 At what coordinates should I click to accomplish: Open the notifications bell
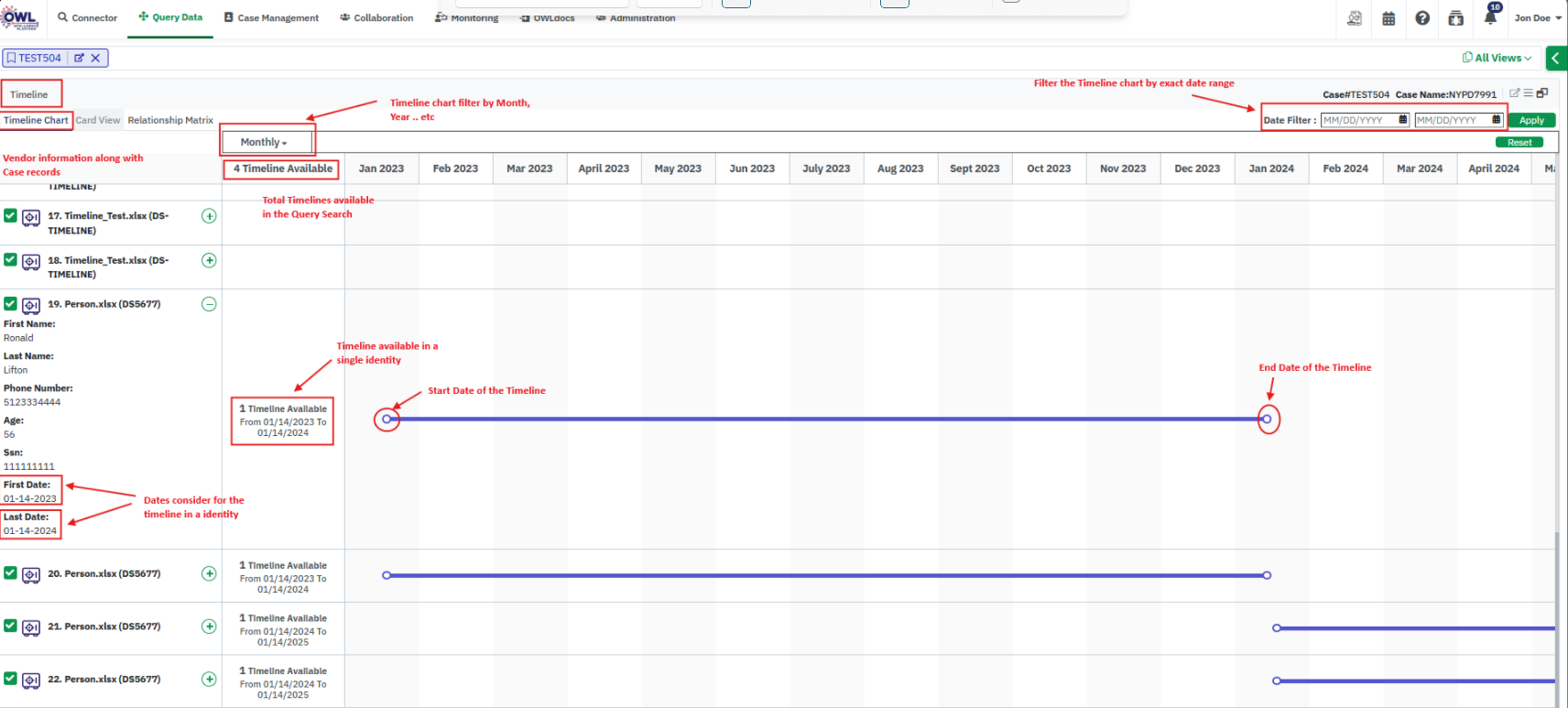(x=1490, y=17)
